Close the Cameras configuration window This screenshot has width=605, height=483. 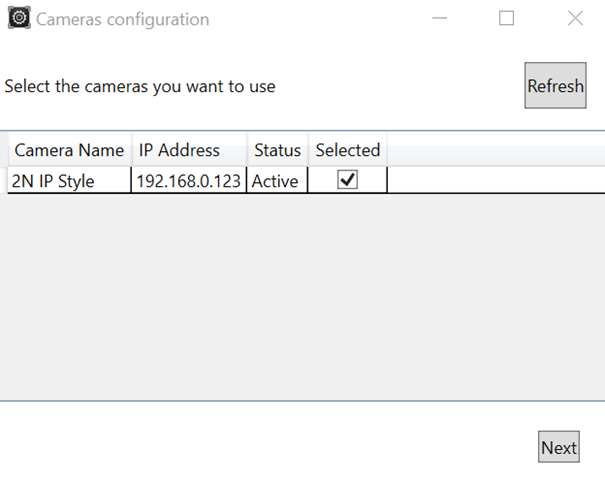[575, 19]
